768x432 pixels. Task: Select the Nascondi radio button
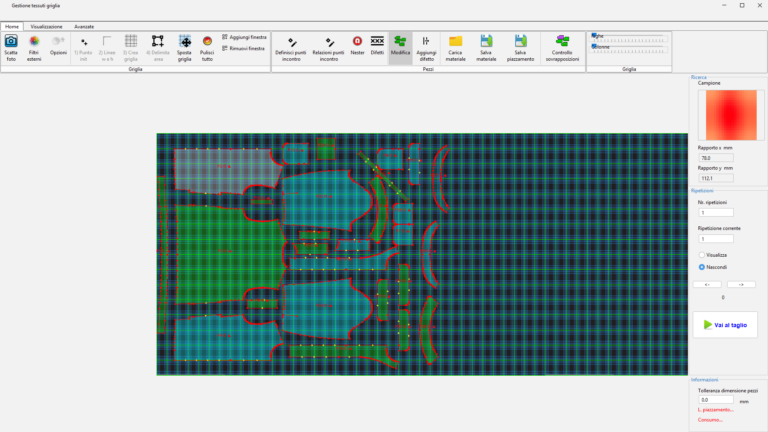pyautogui.click(x=702, y=268)
